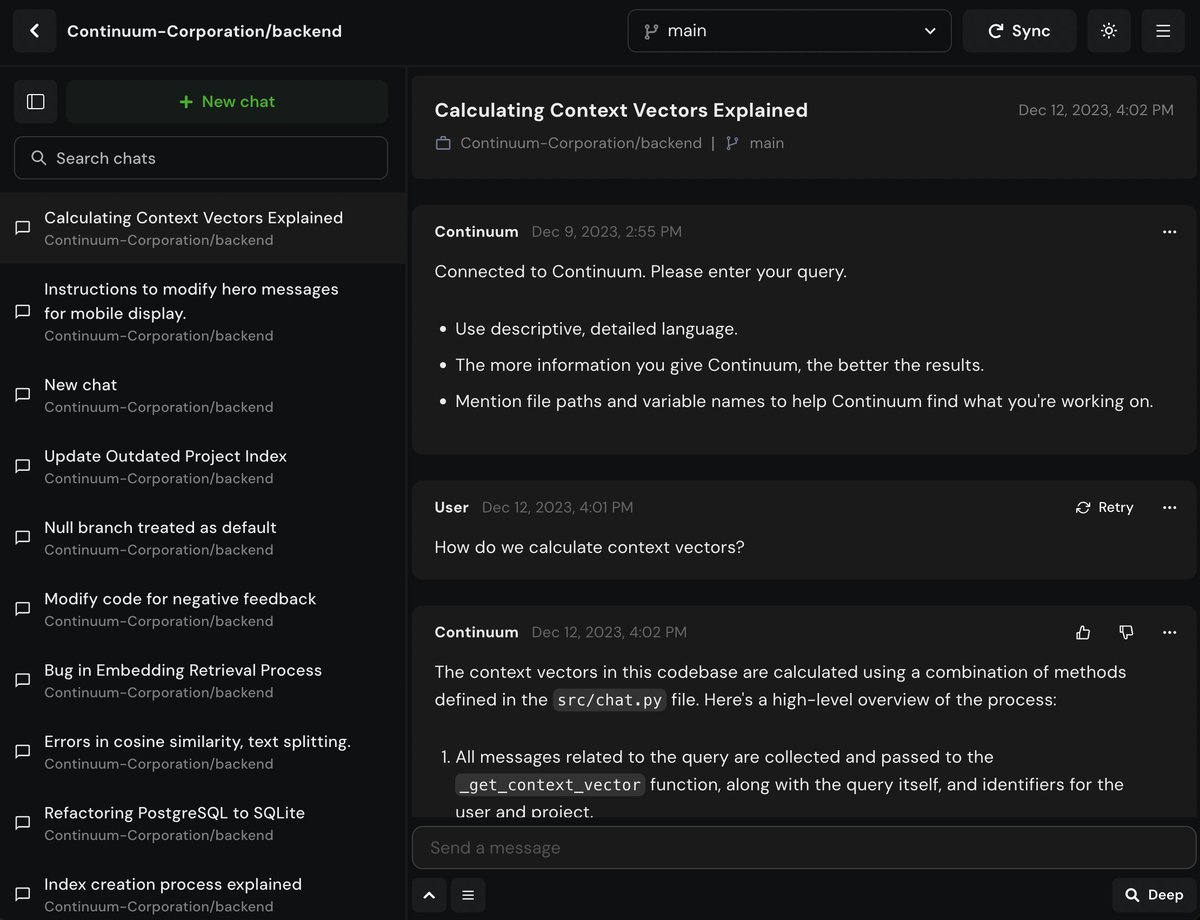Open options menu on the user message
The width and height of the screenshot is (1200, 920).
(x=1169, y=507)
